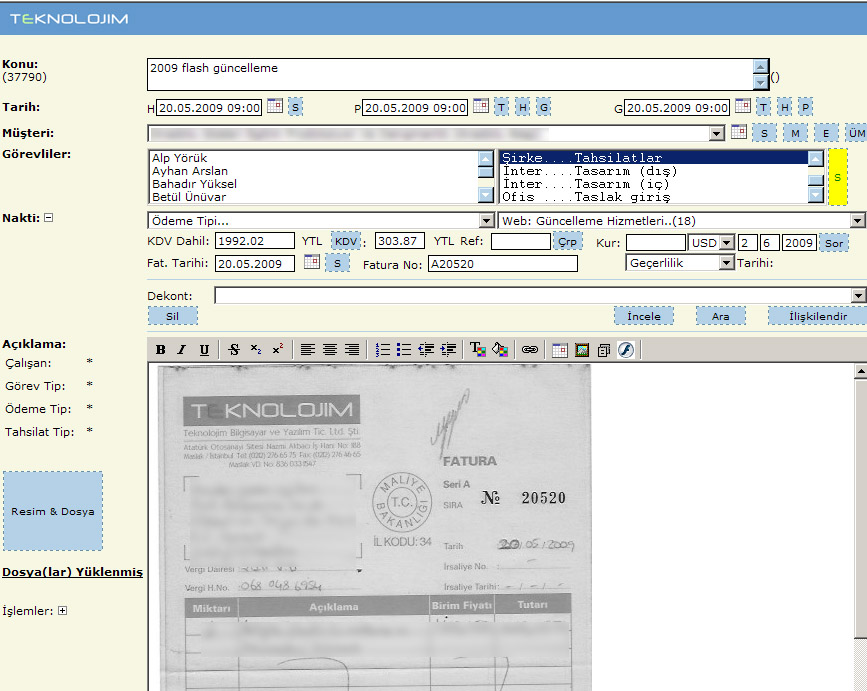The height and width of the screenshot is (691, 867).
Task: Click scroll-down arrow of Görevliler list
Action: click(x=485, y=195)
